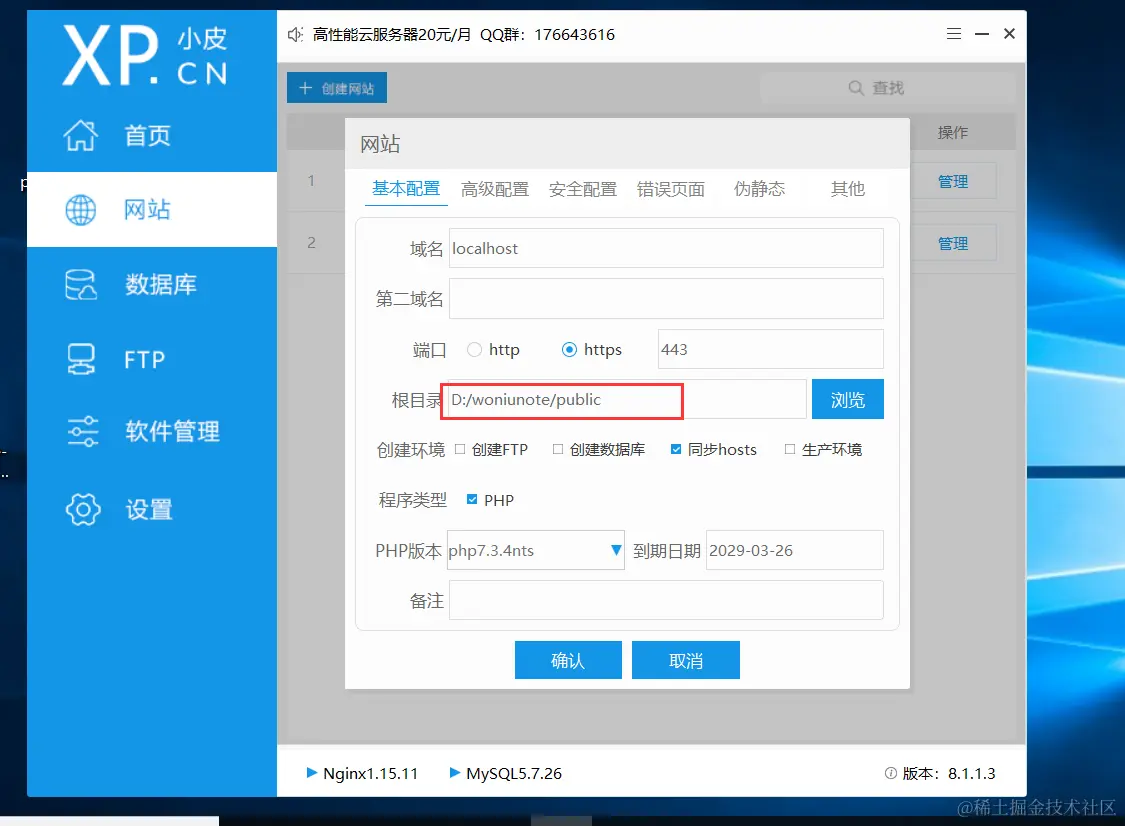Viewport: 1125px width, 826px height.
Task: Click the 域名 field containing localhost
Action: (666, 248)
